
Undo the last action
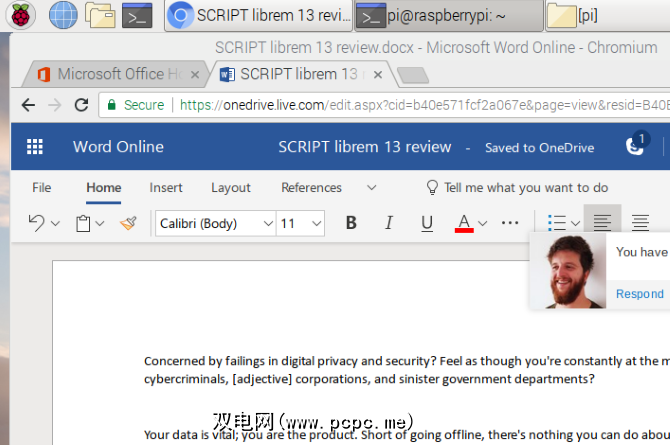point(37,223)
